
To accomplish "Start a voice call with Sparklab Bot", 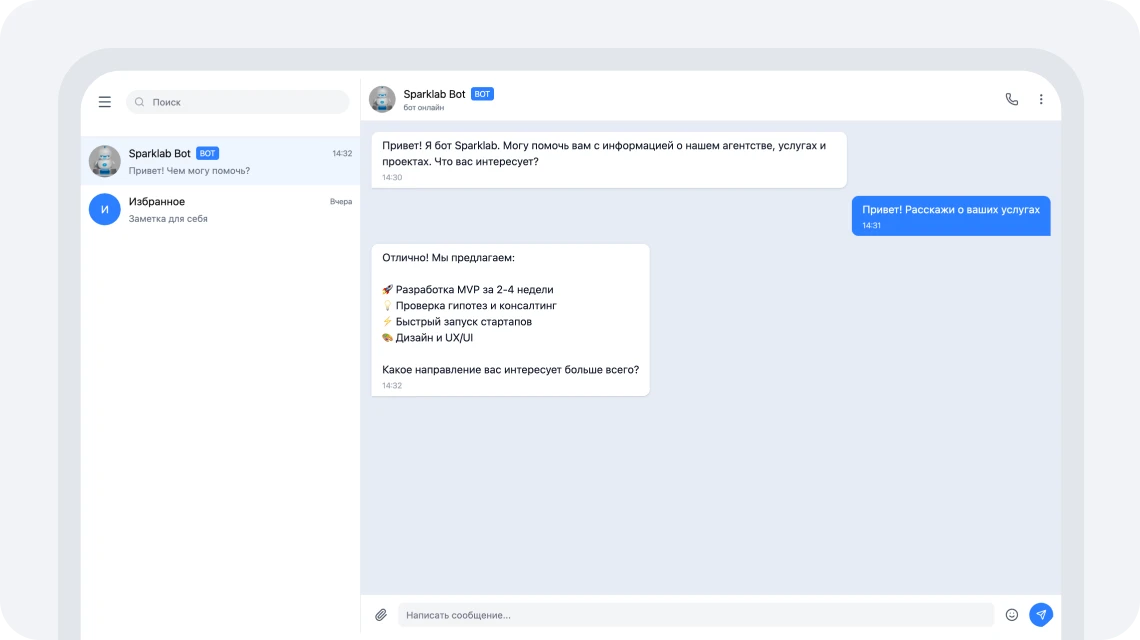I will [1011, 99].
